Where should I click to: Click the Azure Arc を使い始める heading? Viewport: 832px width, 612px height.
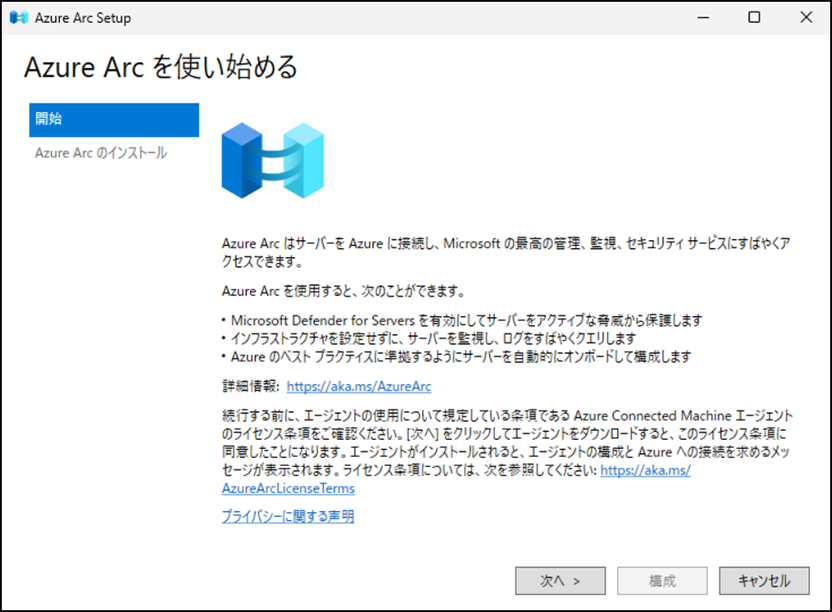pos(161,67)
